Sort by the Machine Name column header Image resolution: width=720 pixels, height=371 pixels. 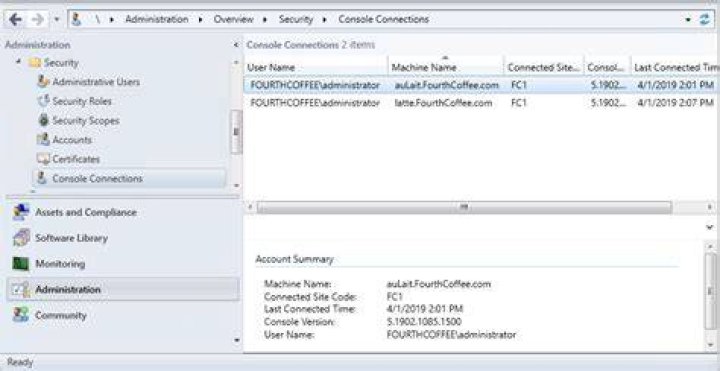click(x=446, y=67)
